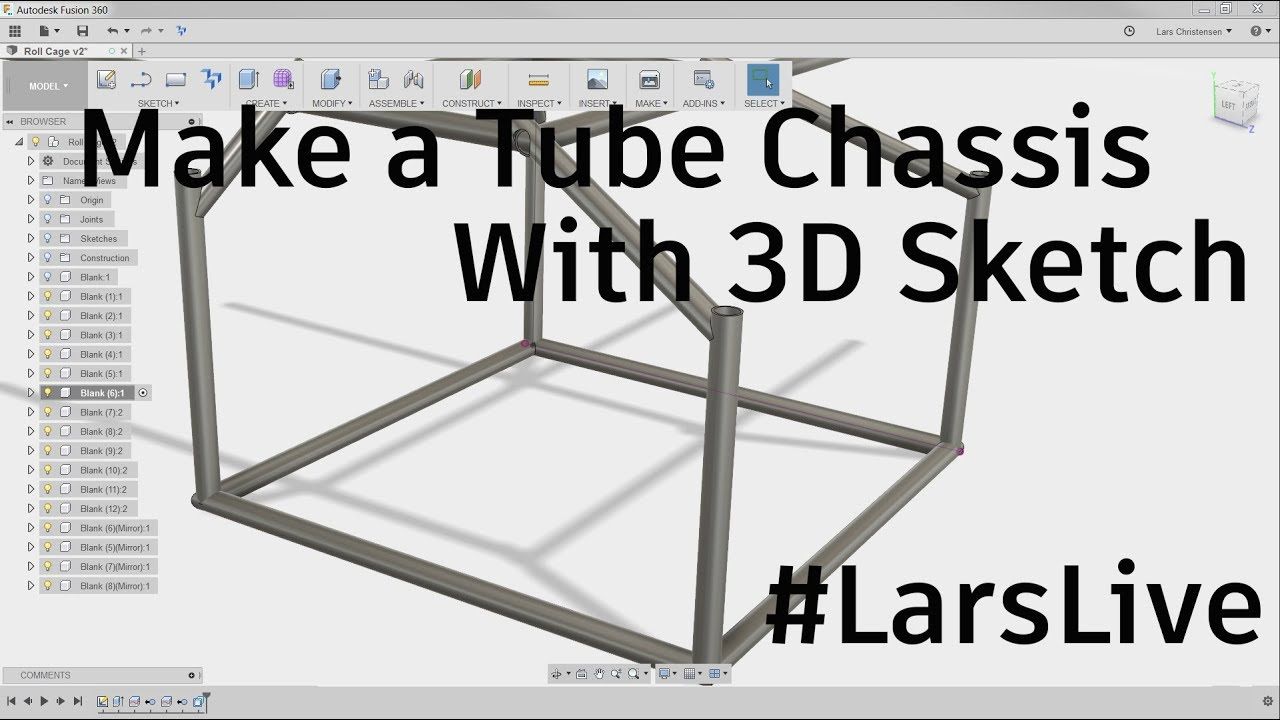The height and width of the screenshot is (720, 1280).
Task: Open the Grid and Snaps dropdown
Action: pos(699,673)
